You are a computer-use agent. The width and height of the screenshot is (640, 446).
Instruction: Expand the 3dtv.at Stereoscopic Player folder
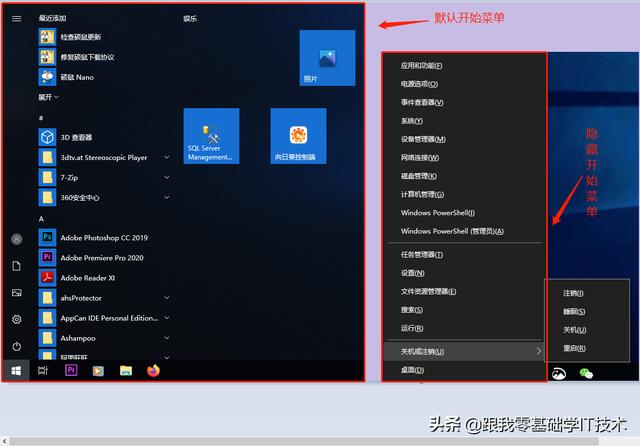(167, 157)
